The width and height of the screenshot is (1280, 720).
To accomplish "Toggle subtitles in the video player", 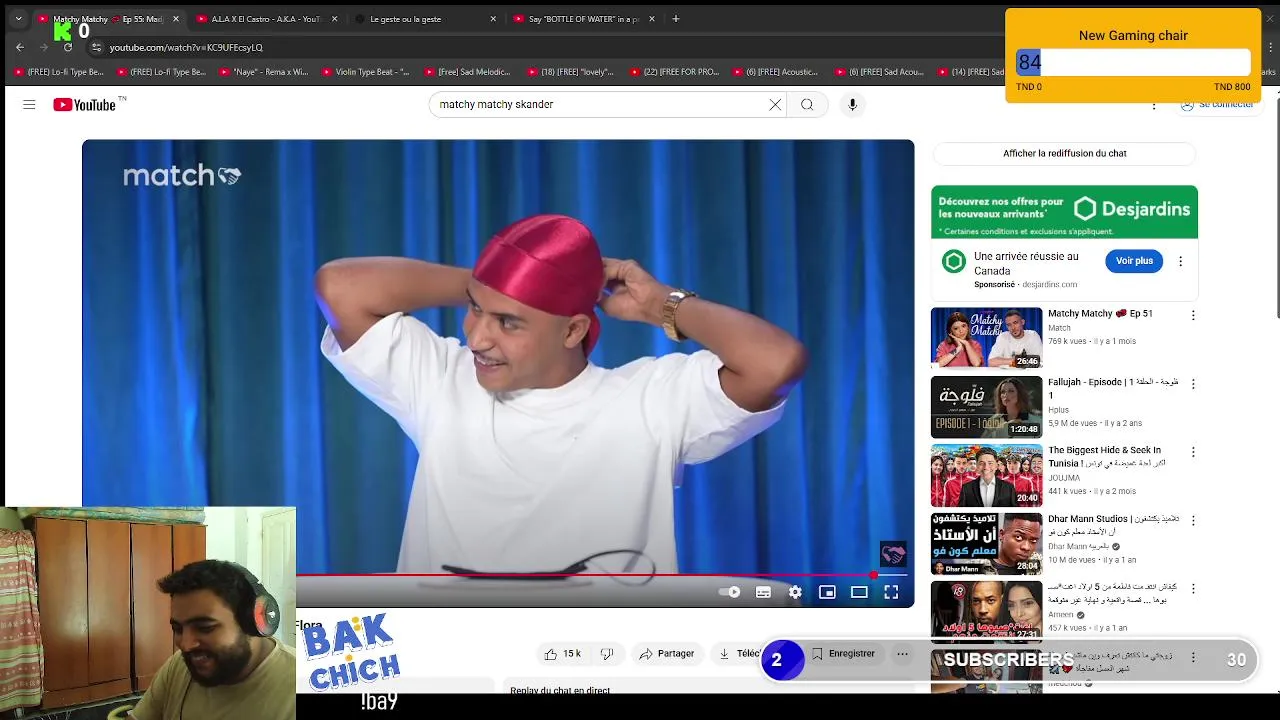I will click(x=763, y=592).
